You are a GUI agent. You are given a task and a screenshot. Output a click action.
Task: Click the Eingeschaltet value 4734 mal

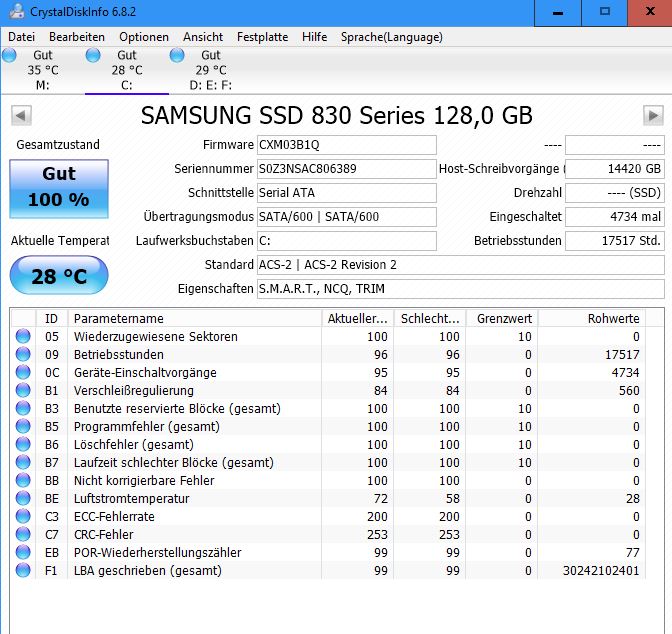615,217
